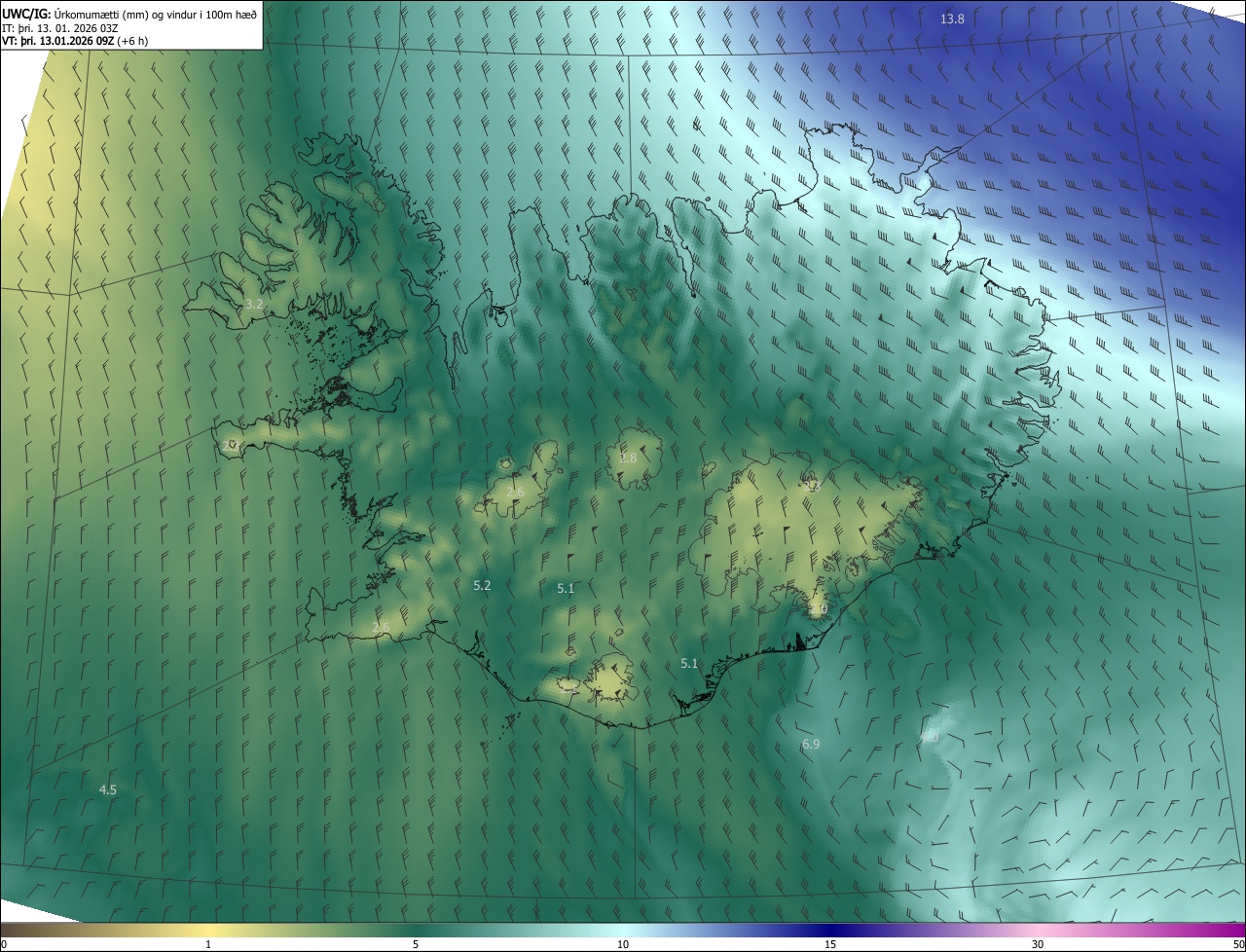The width and height of the screenshot is (1246, 952).
Task: Click the 6.9 value label over the sea
Action: [x=811, y=744]
